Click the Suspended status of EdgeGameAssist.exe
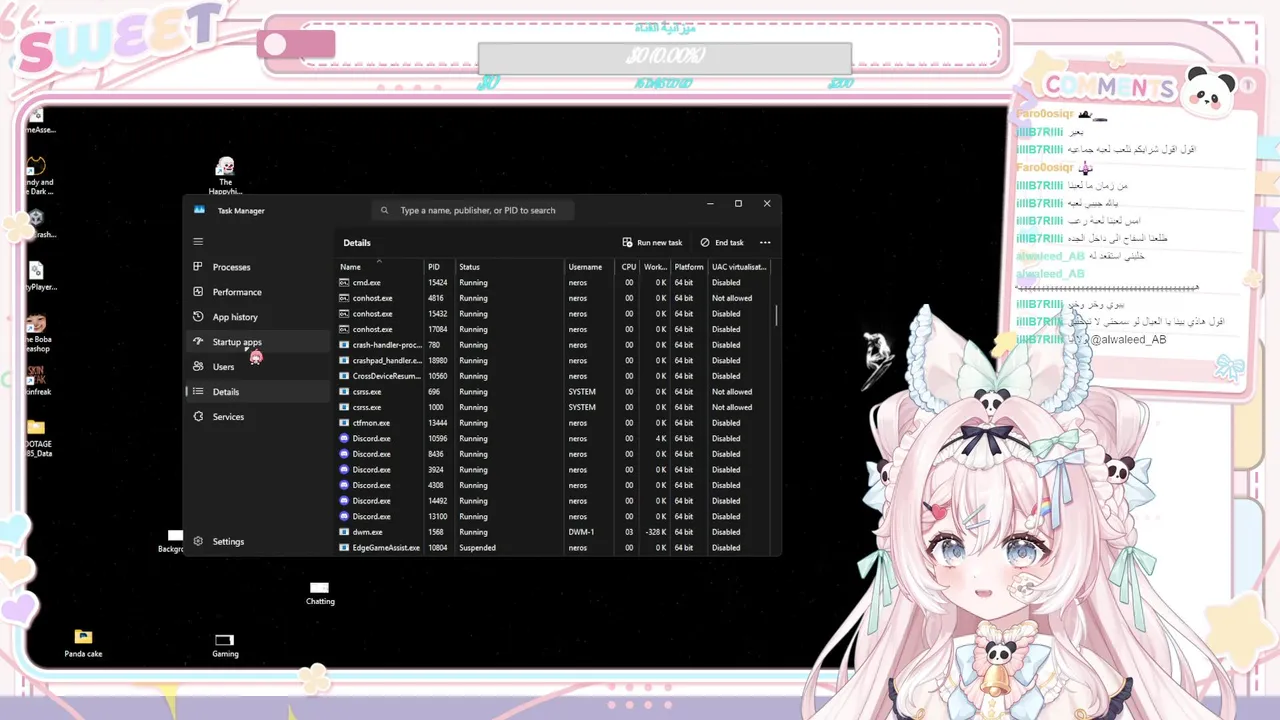 477,548
